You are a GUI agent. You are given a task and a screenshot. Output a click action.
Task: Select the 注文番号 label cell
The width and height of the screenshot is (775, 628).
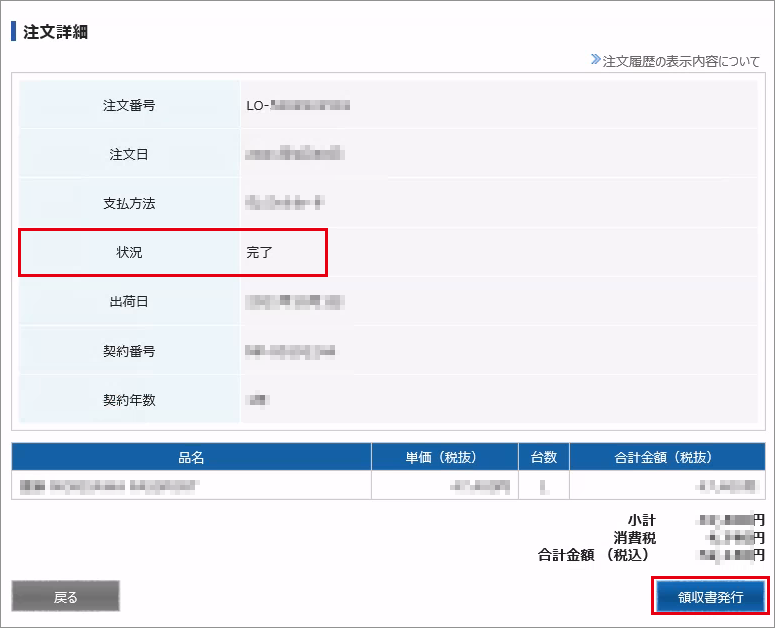click(x=129, y=105)
